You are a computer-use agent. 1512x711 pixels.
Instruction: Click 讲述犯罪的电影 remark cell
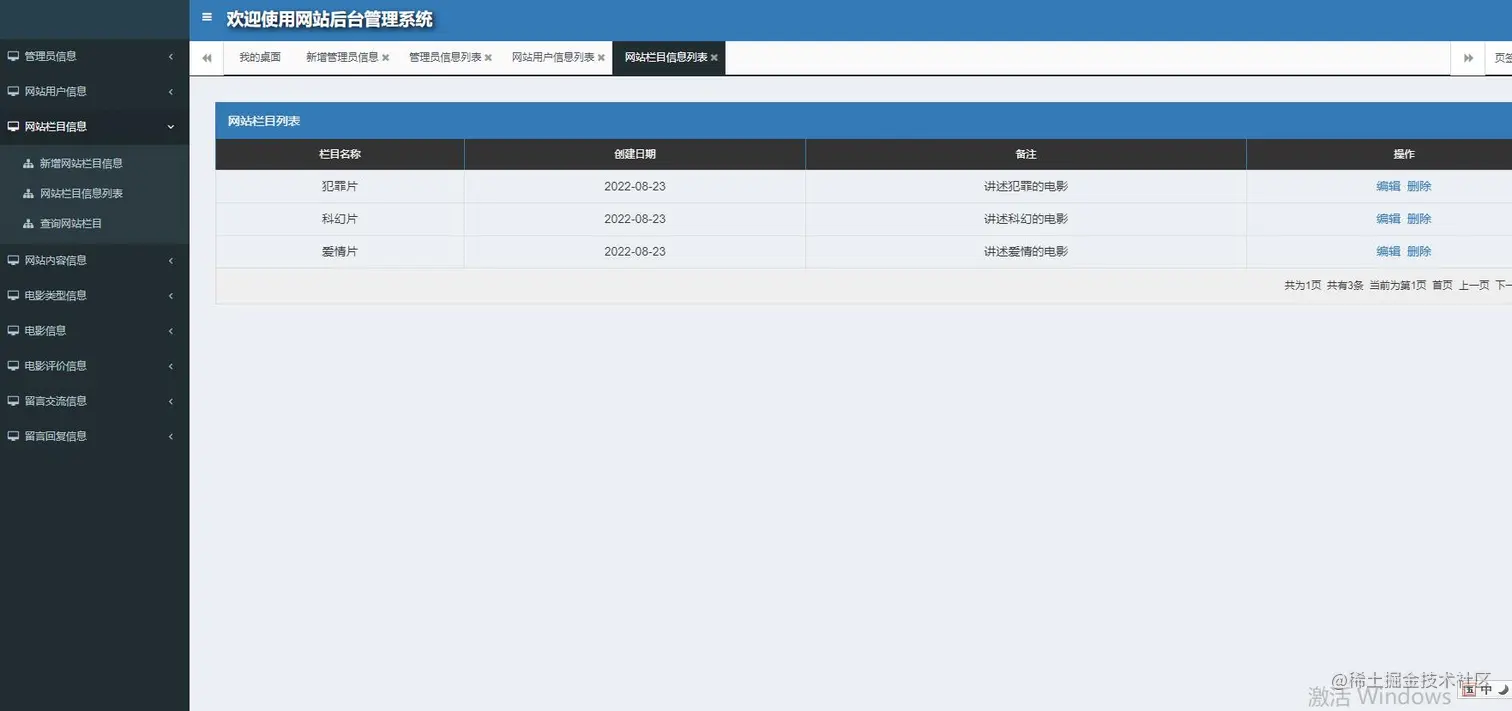tap(1026, 186)
